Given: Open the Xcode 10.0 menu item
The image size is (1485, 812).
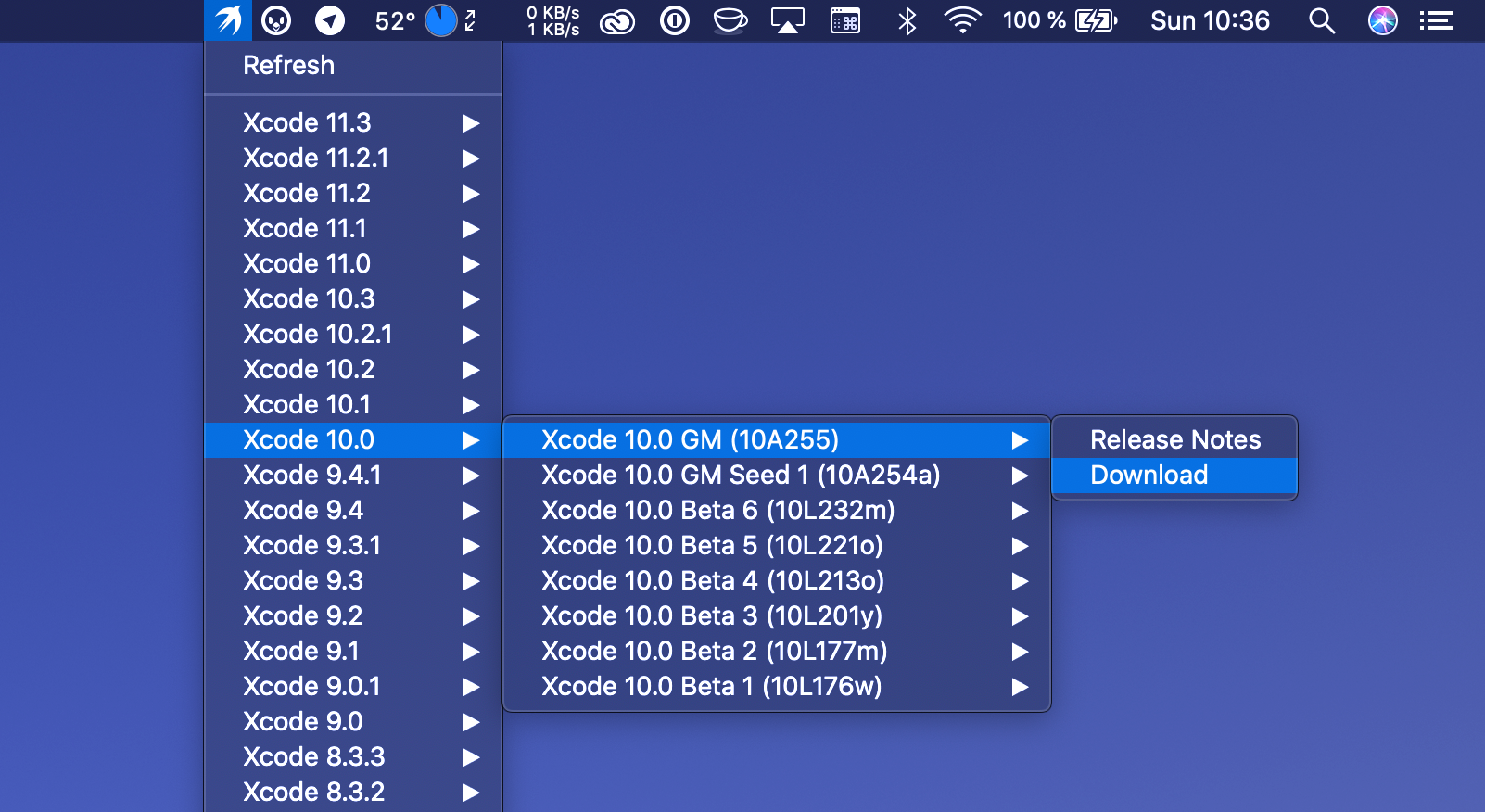Looking at the screenshot, I should point(353,440).
